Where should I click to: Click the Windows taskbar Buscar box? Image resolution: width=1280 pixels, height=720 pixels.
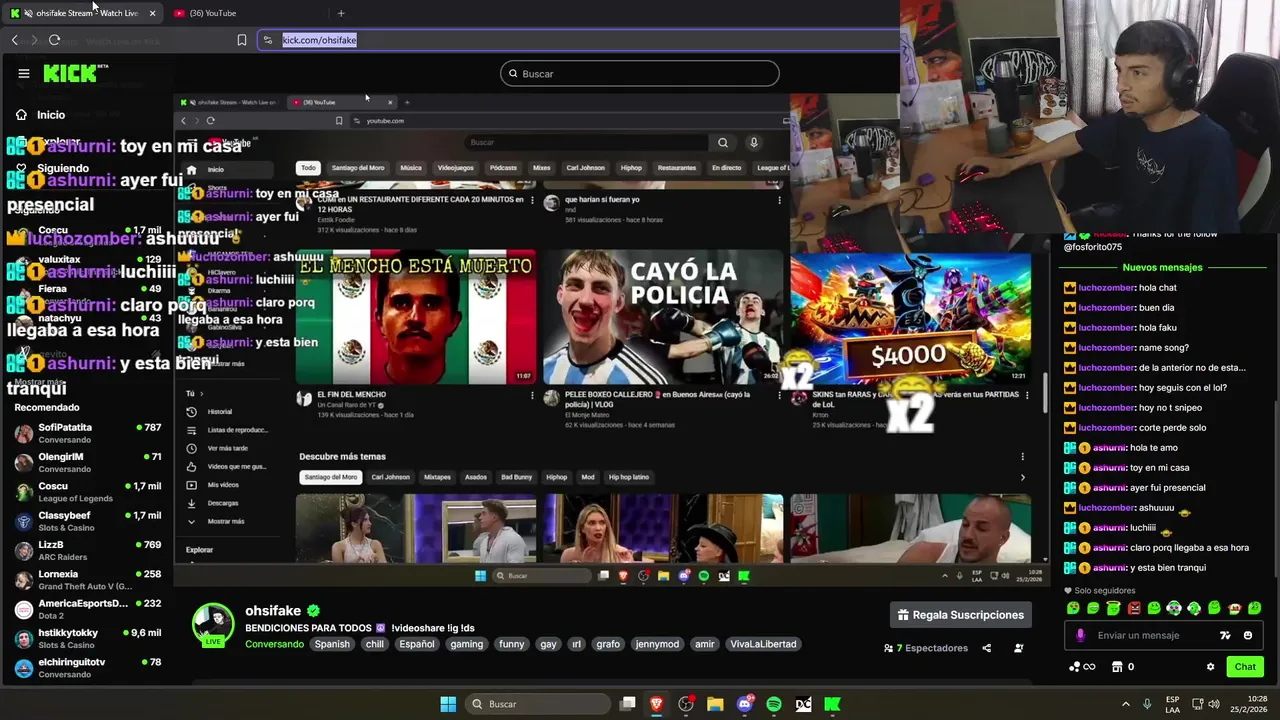pyautogui.click(x=537, y=704)
